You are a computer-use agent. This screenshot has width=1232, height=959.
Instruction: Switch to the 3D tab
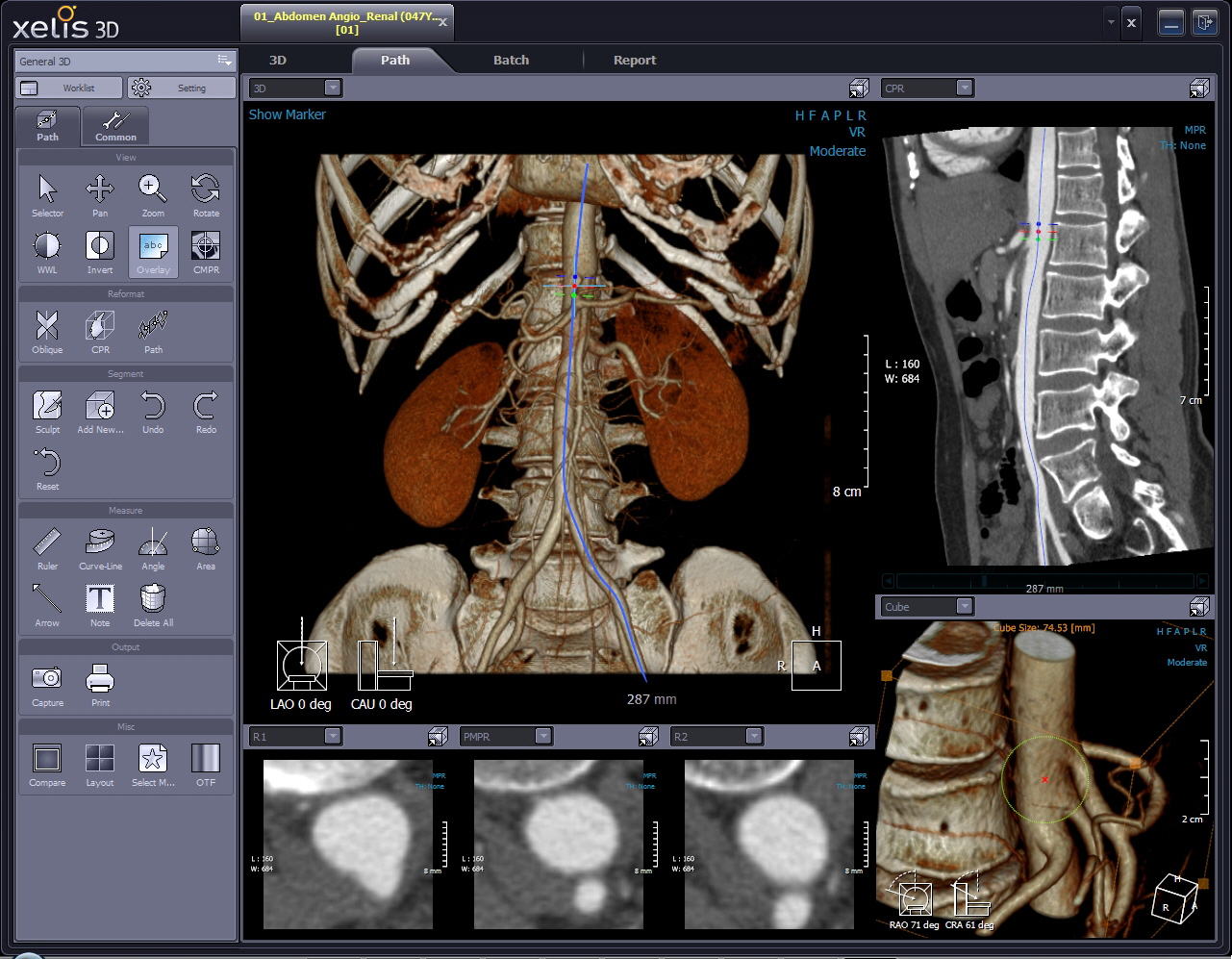pos(277,60)
